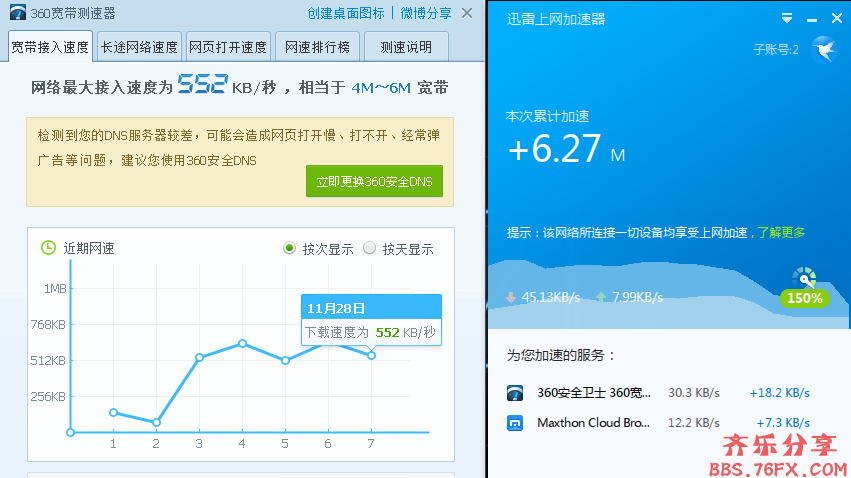This screenshot has width=851, height=478.
Task: Click the 迅雷 bird avatar icon
Action: tap(824, 50)
